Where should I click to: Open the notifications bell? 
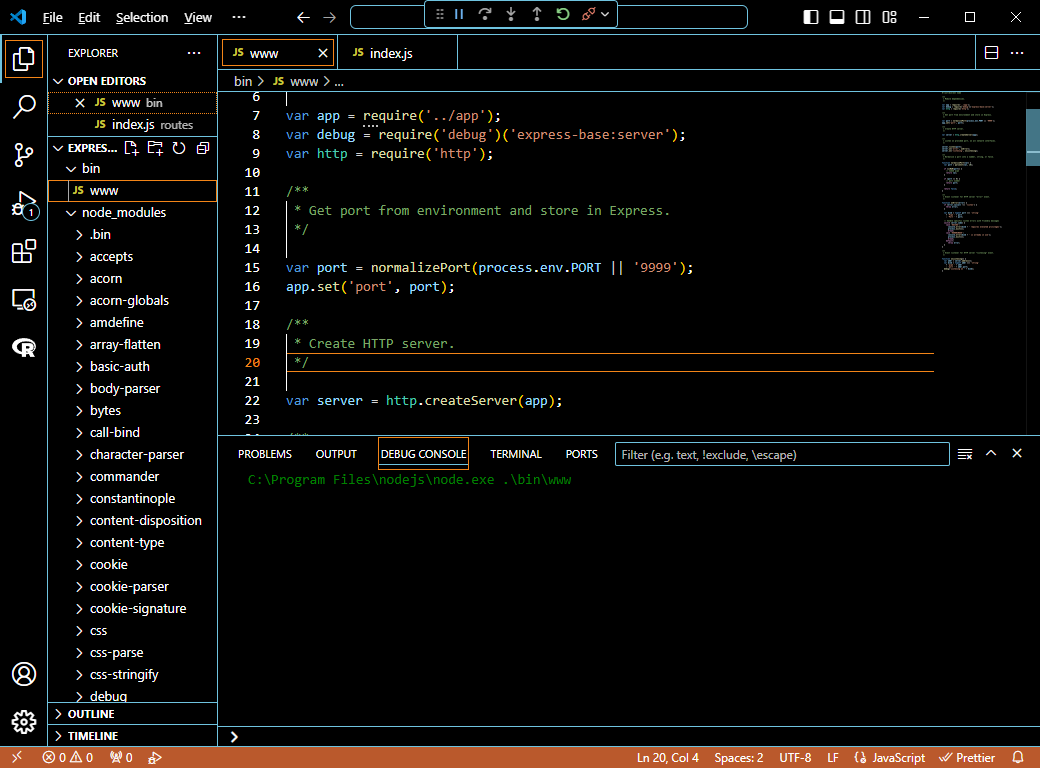click(1017, 757)
